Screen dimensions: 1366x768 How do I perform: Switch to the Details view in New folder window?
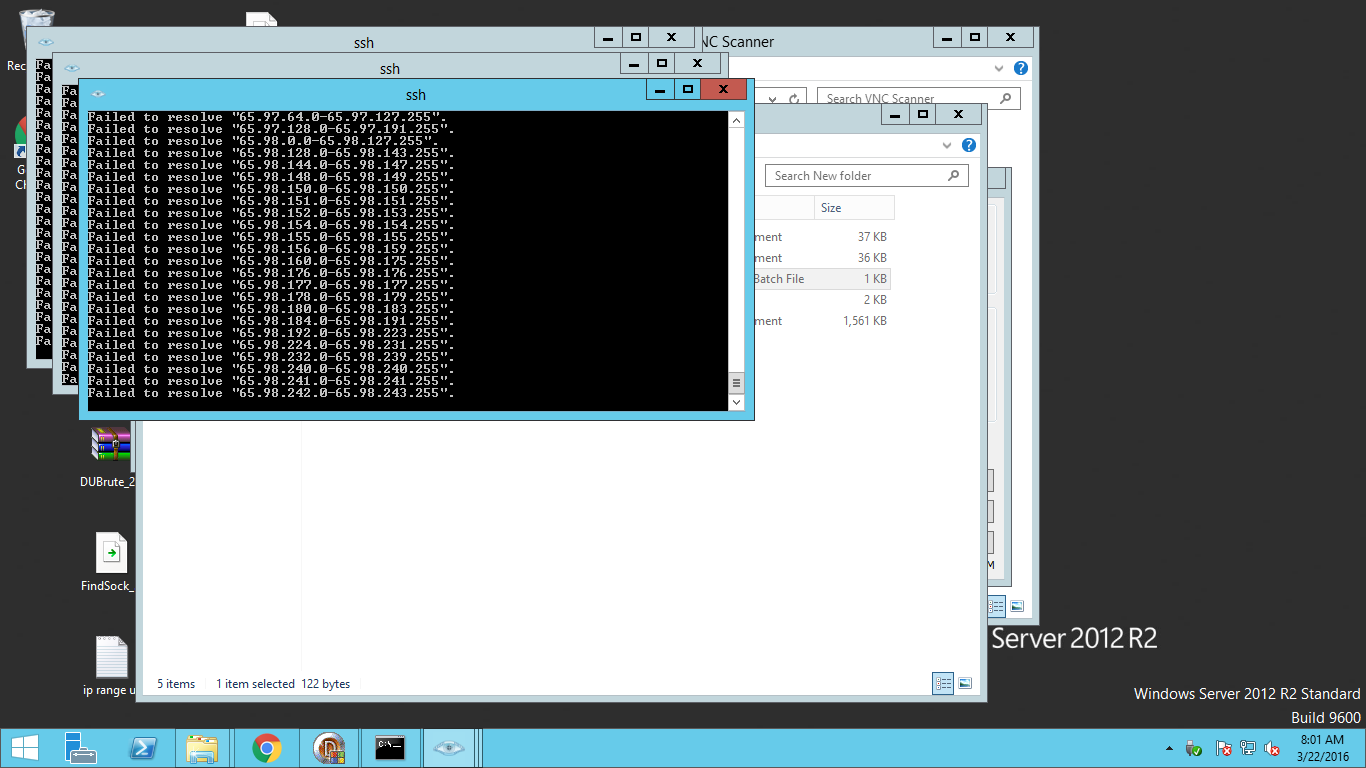point(943,684)
